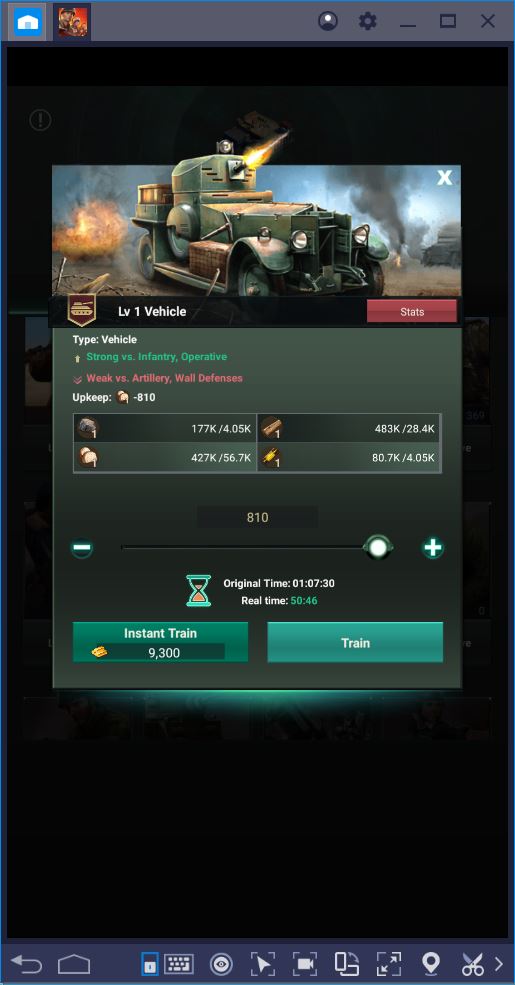Viewport: 515px width, 985px height.
Task: Open the vehicle Stats panel
Action: (412, 312)
